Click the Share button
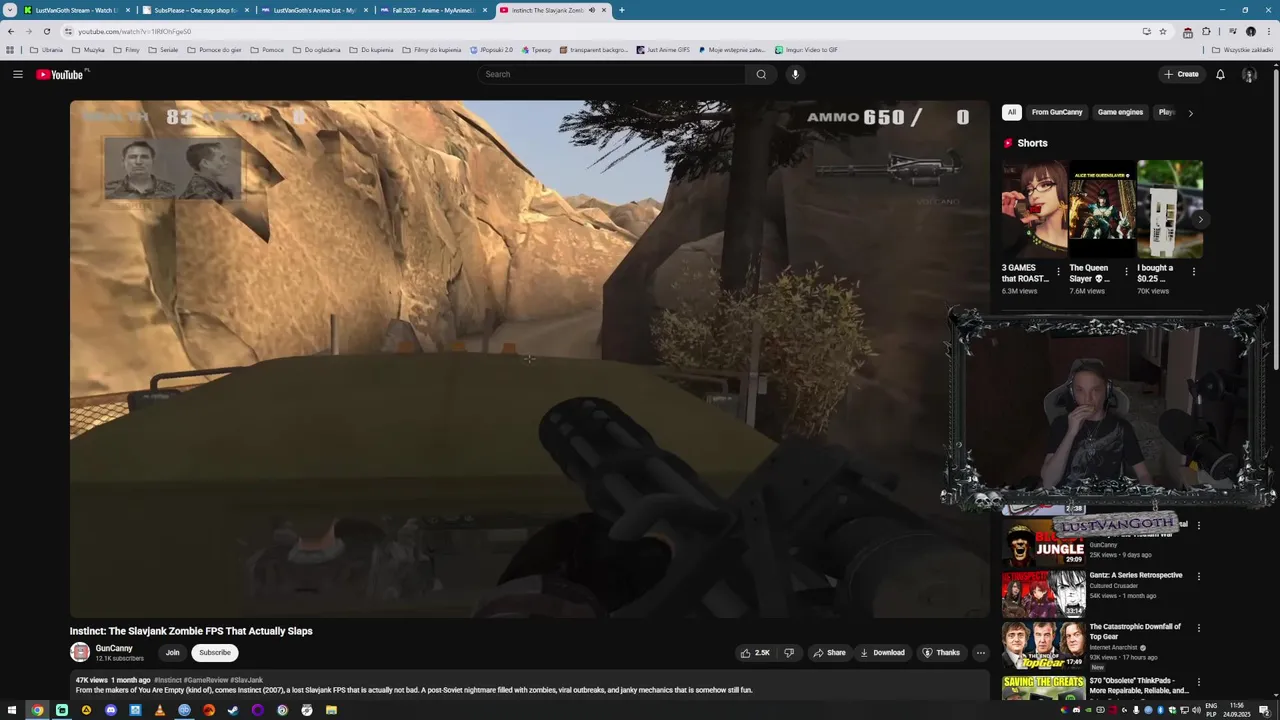1280x720 pixels. point(829,653)
